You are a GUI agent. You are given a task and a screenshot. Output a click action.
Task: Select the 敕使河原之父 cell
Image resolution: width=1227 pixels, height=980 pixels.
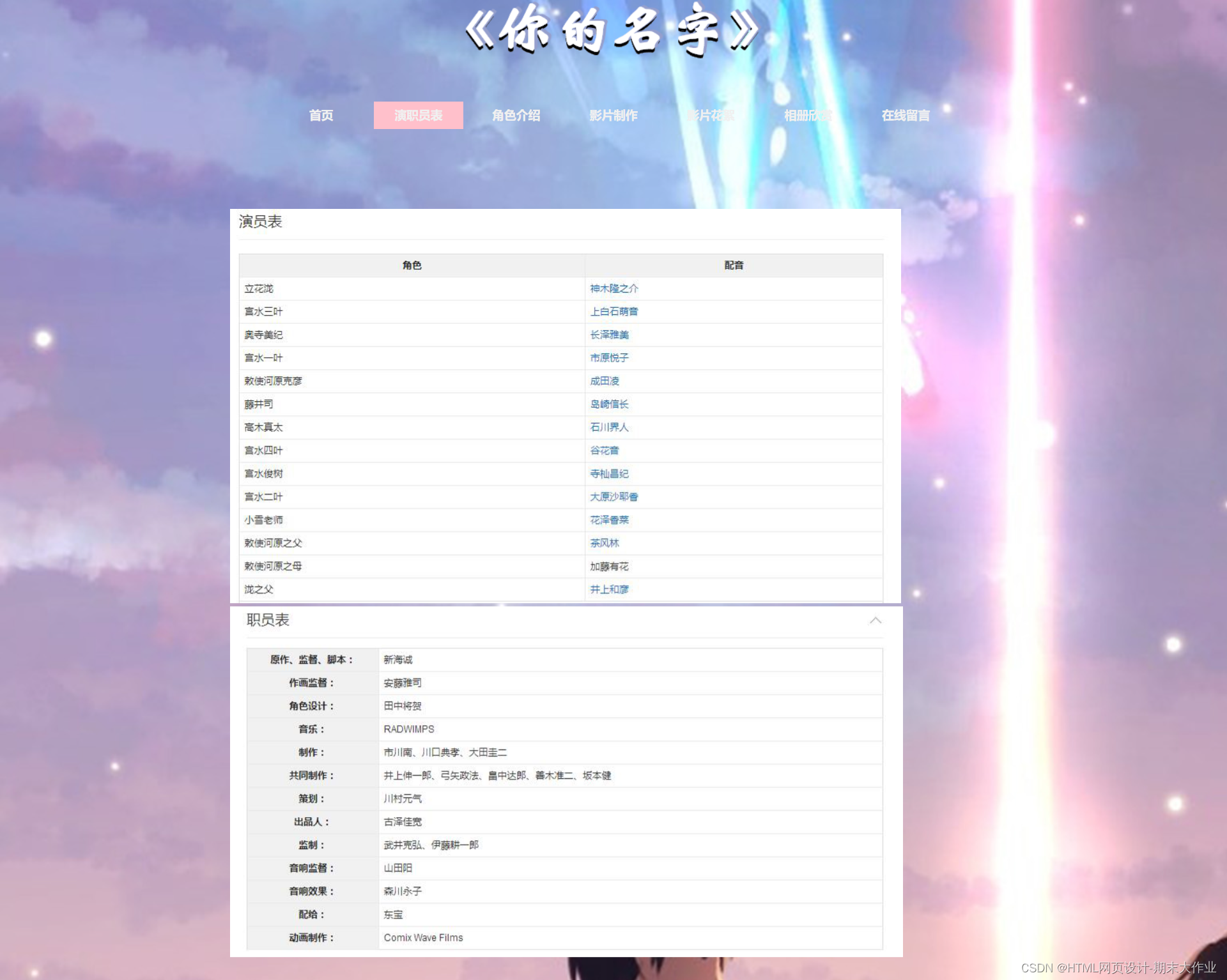point(412,543)
